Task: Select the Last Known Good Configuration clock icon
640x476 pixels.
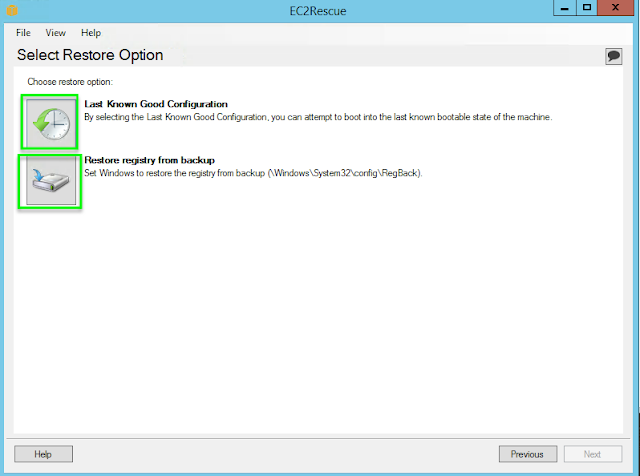Action: 50,122
